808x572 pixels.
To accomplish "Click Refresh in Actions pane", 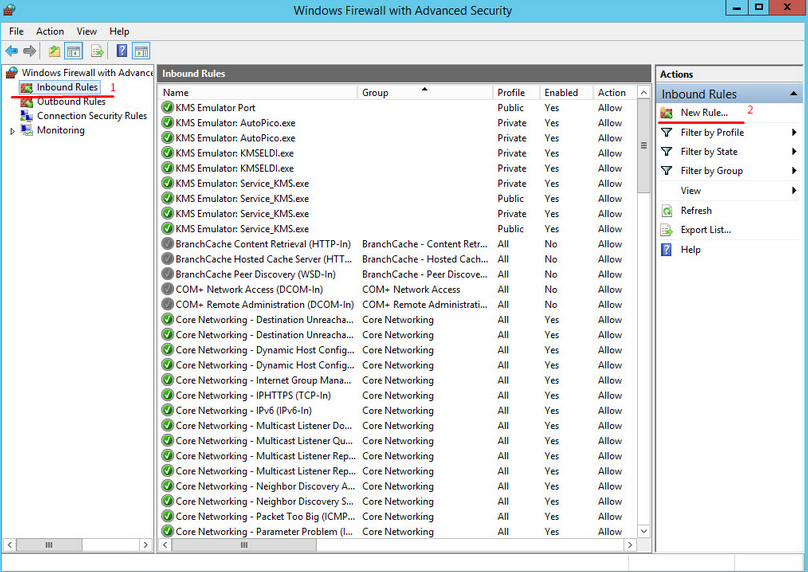I will coord(696,211).
